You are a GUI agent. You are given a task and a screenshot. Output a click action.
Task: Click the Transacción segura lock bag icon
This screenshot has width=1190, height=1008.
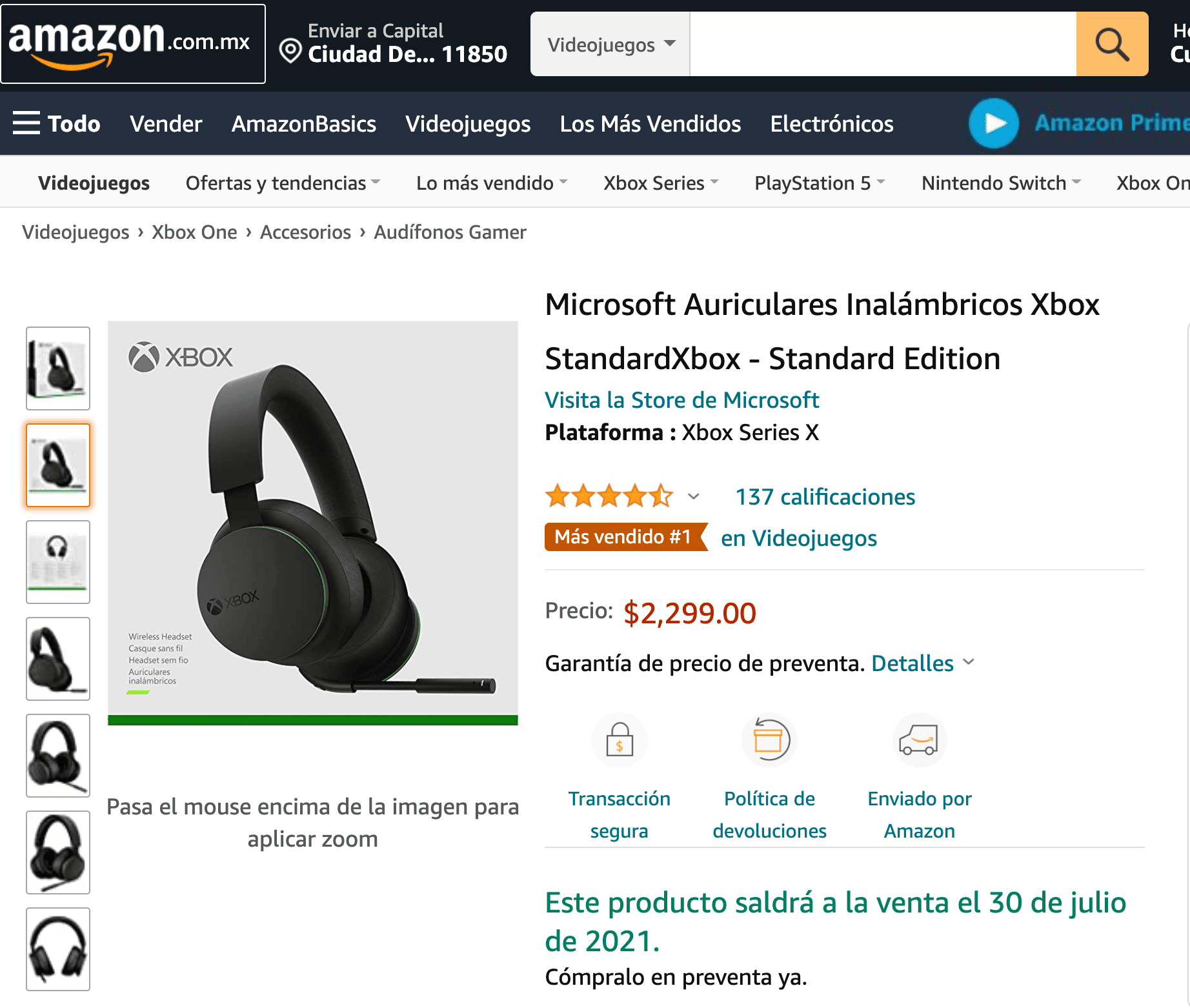(x=620, y=740)
